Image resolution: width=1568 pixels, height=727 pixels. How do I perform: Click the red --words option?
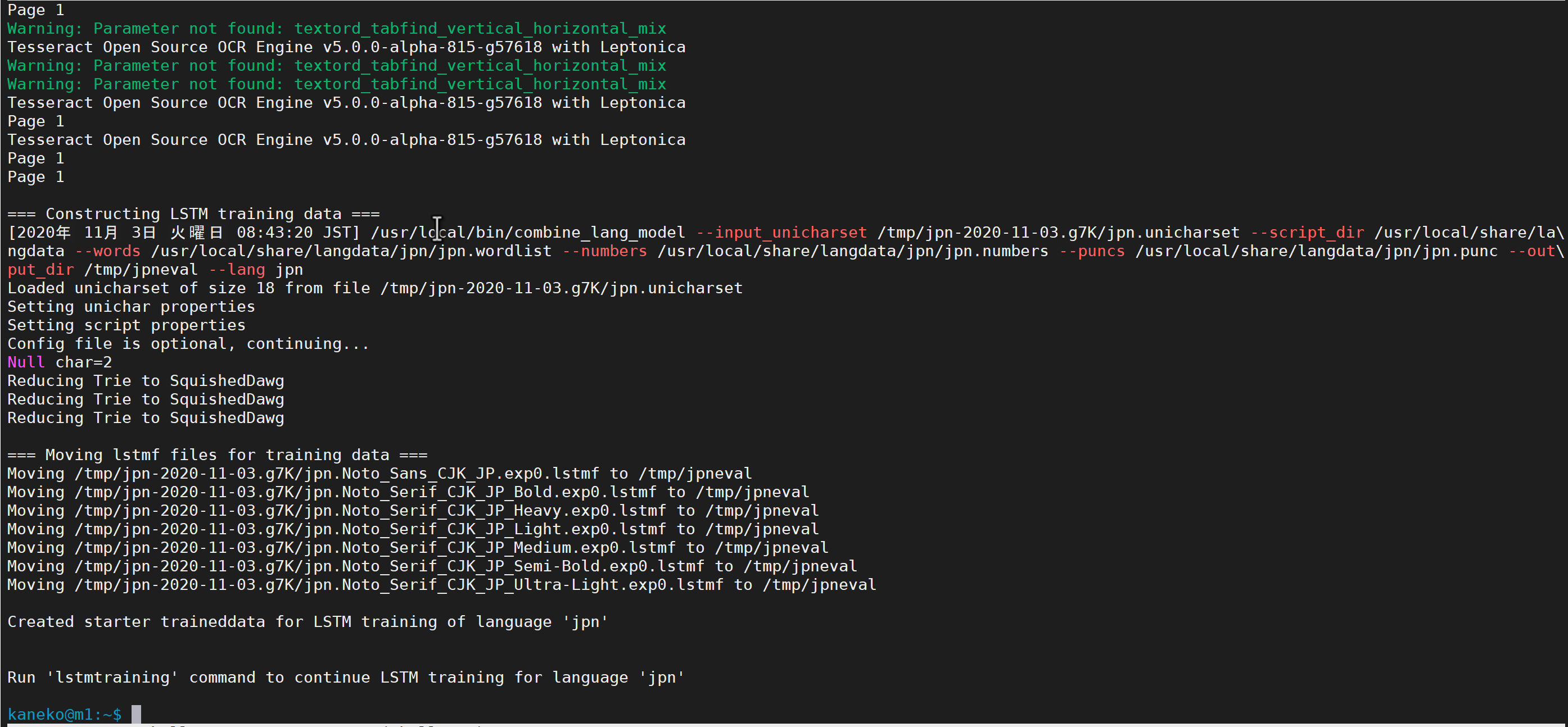[107, 251]
